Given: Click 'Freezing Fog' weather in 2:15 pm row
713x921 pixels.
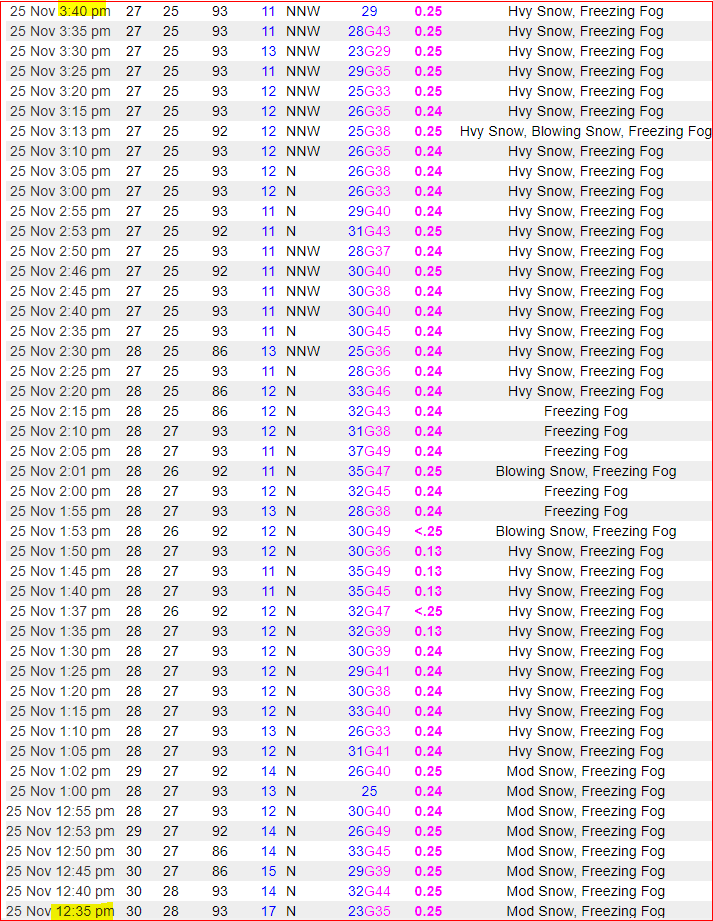Looking at the screenshot, I should click(x=586, y=411).
